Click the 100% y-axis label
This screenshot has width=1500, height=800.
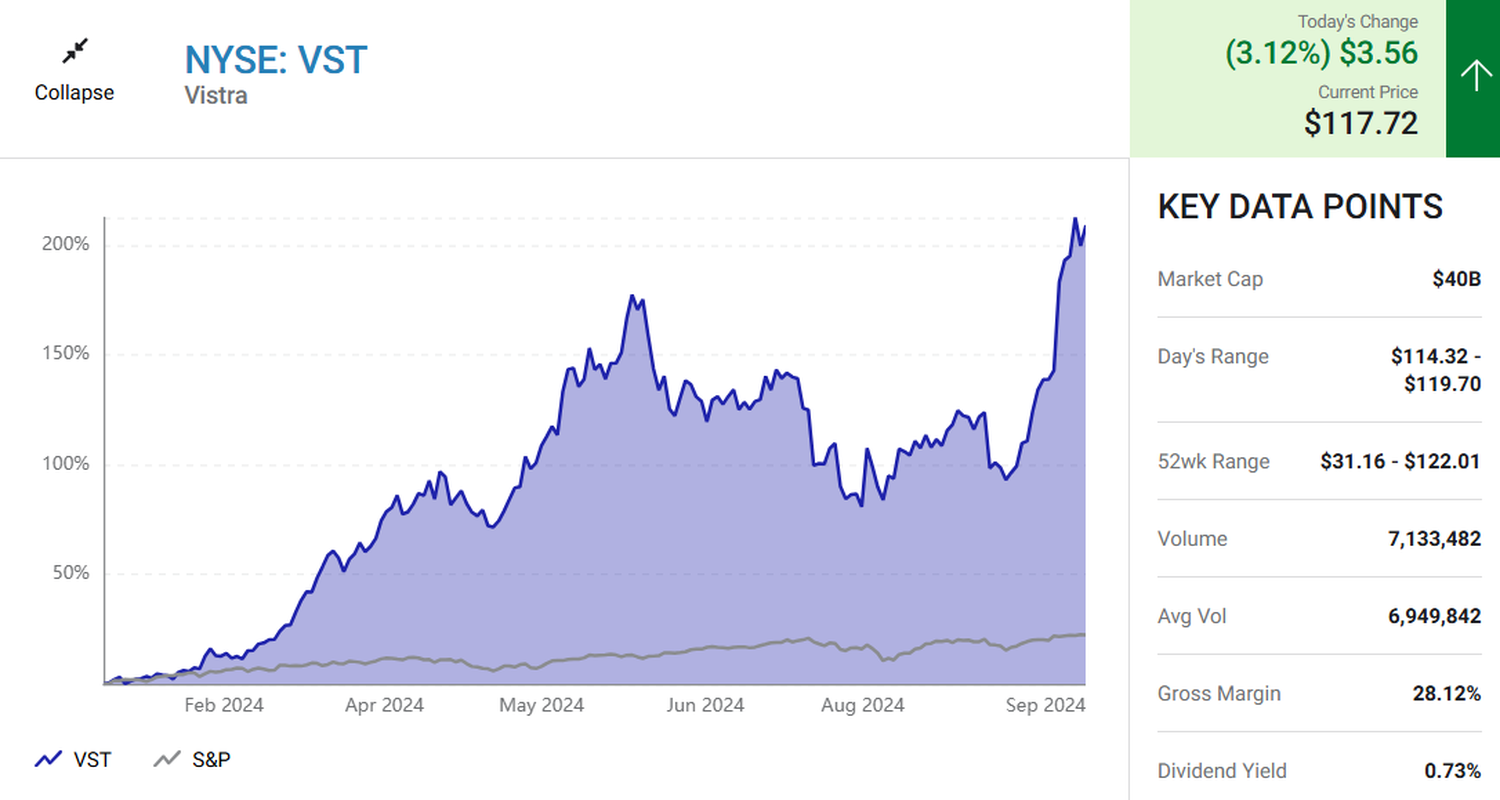pyautogui.click(x=65, y=464)
